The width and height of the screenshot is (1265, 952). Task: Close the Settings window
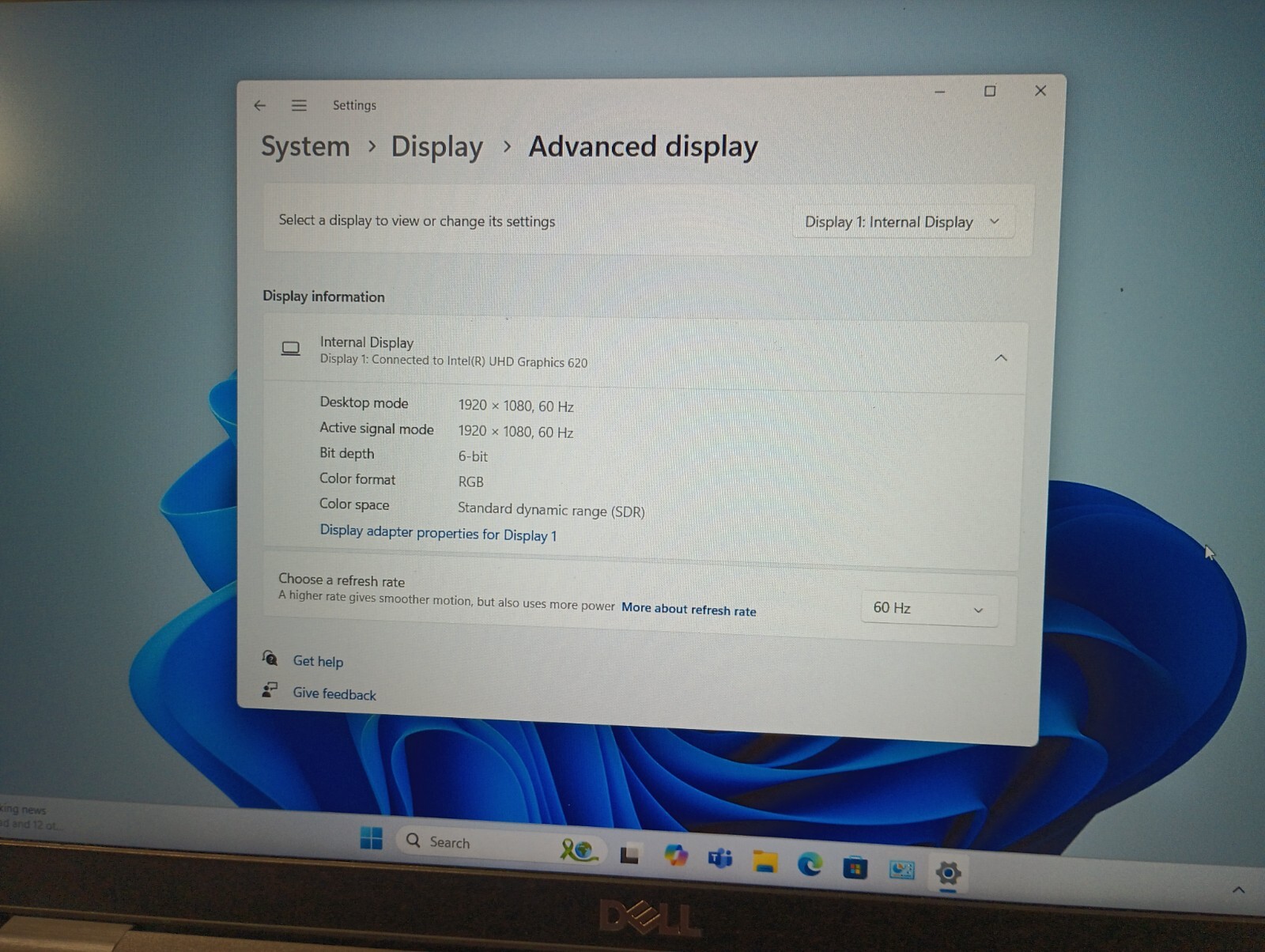pos(1040,91)
